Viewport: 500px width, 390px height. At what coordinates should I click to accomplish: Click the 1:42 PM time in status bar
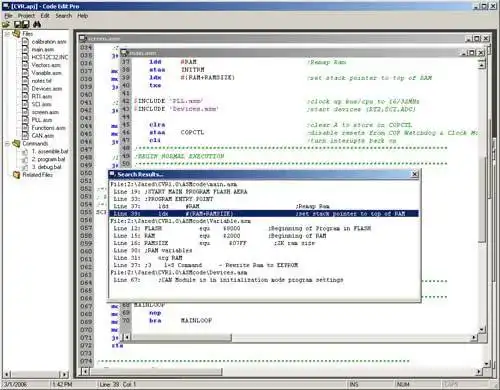pos(62,384)
